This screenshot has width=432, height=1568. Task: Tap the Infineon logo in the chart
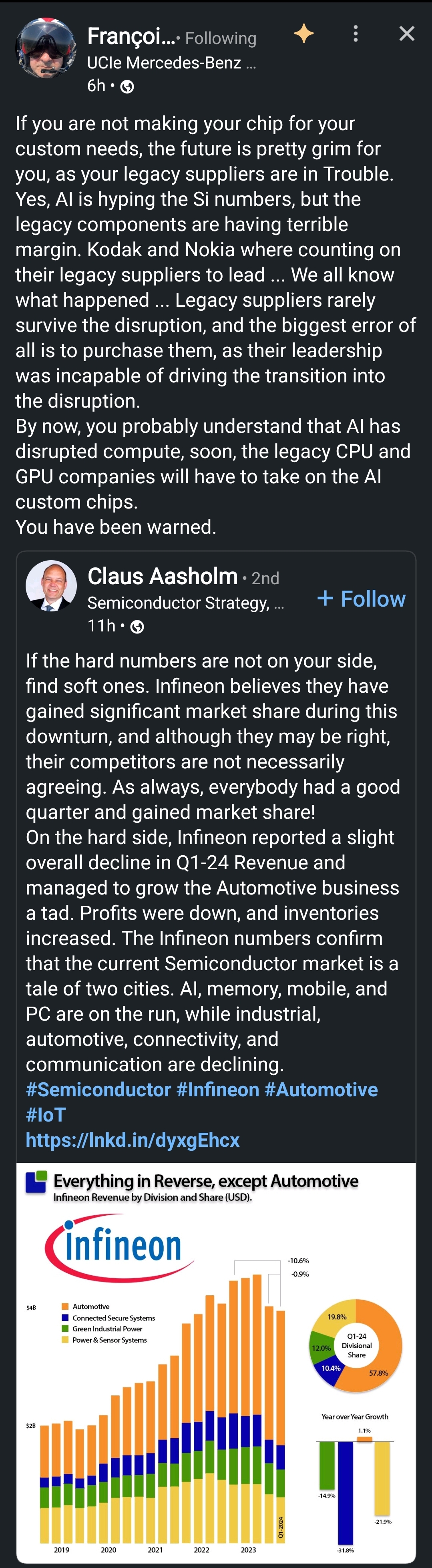(x=119, y=1249)
